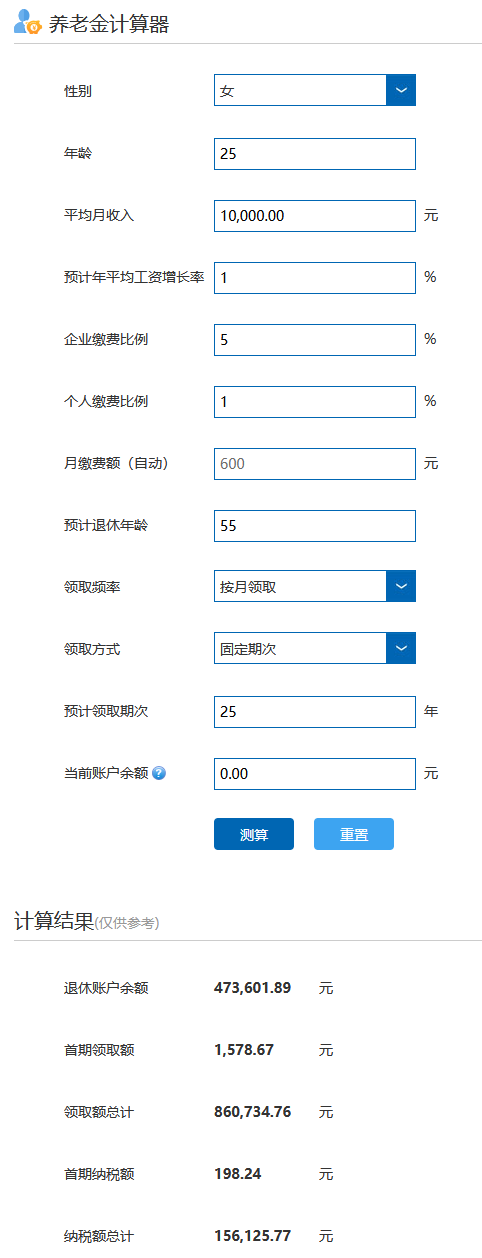Click the 预计领取期次 input field
The image size is (482, 1258).
[315, 711]
